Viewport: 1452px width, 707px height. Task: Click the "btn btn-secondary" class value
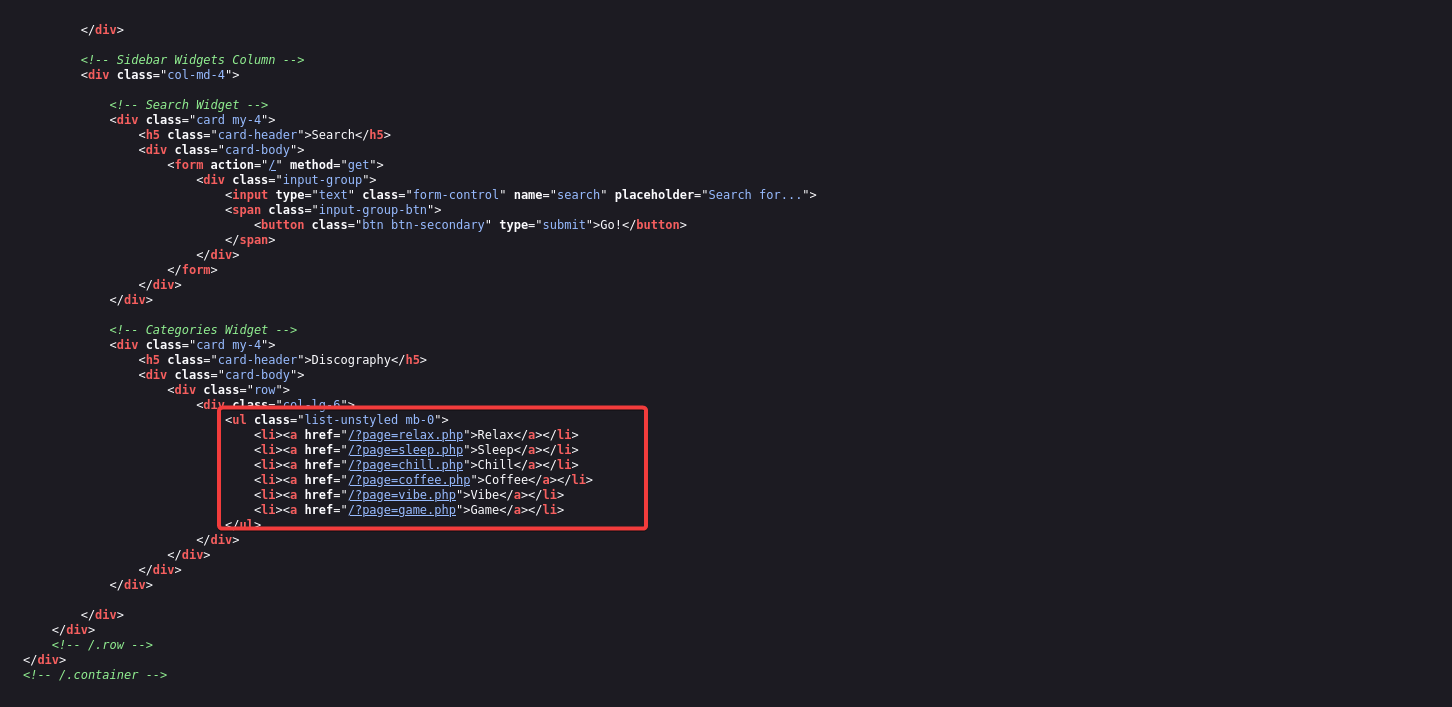(423, 225)
